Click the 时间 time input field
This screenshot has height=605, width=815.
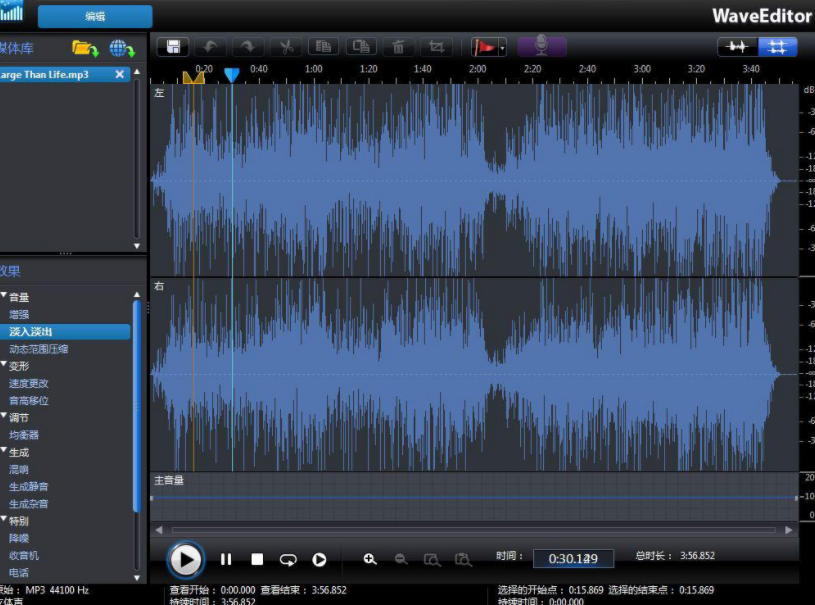click(x=573, y=559)
